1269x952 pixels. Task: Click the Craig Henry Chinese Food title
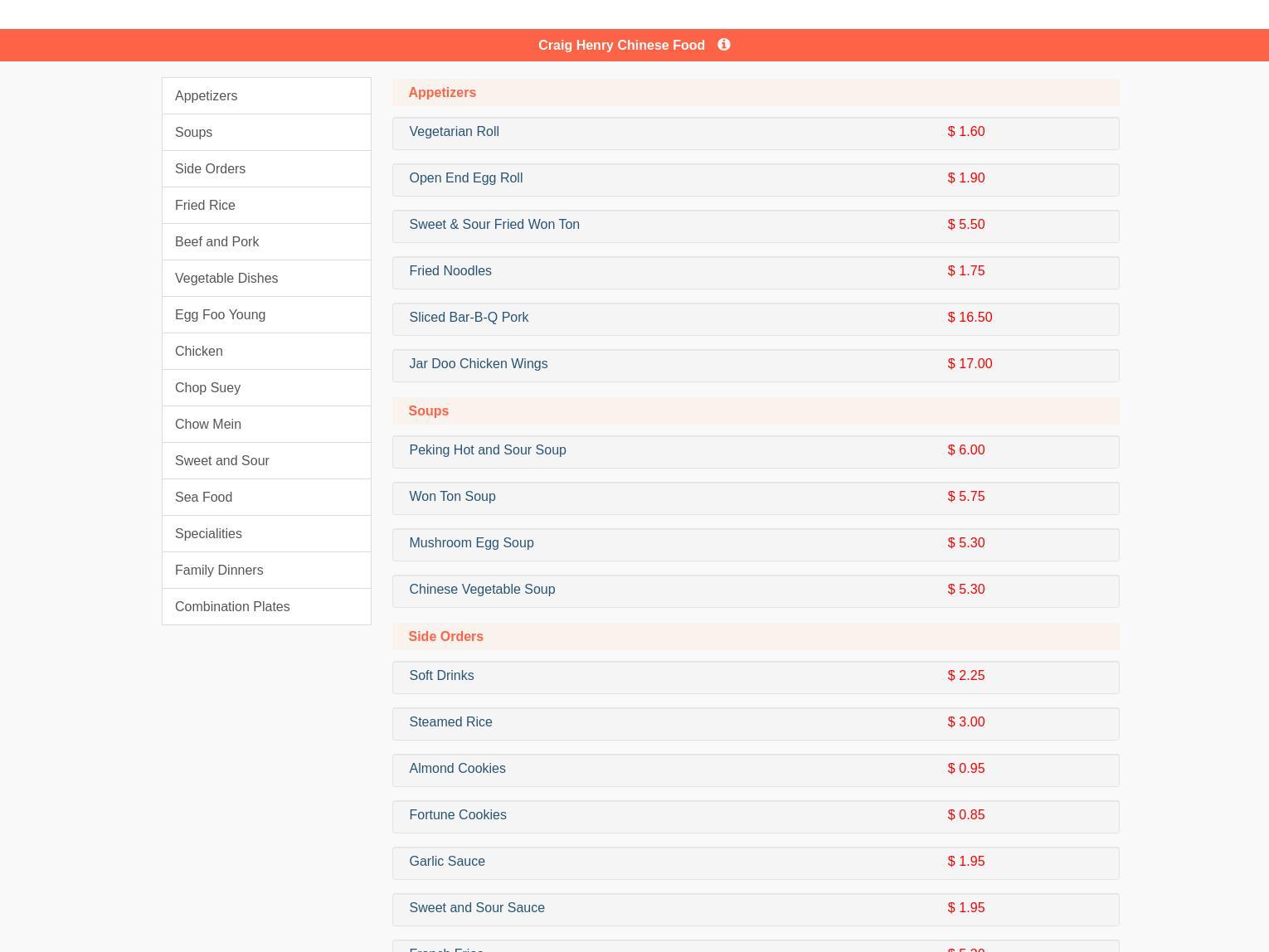click(621, 46)
